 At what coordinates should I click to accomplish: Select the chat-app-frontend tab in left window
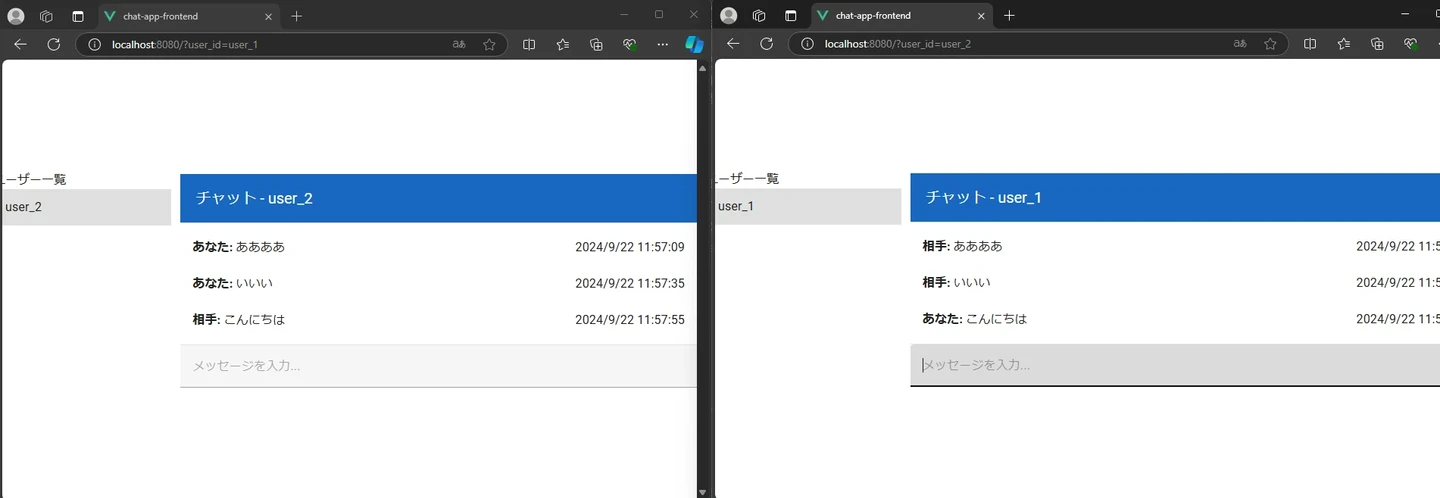point(190,16)
